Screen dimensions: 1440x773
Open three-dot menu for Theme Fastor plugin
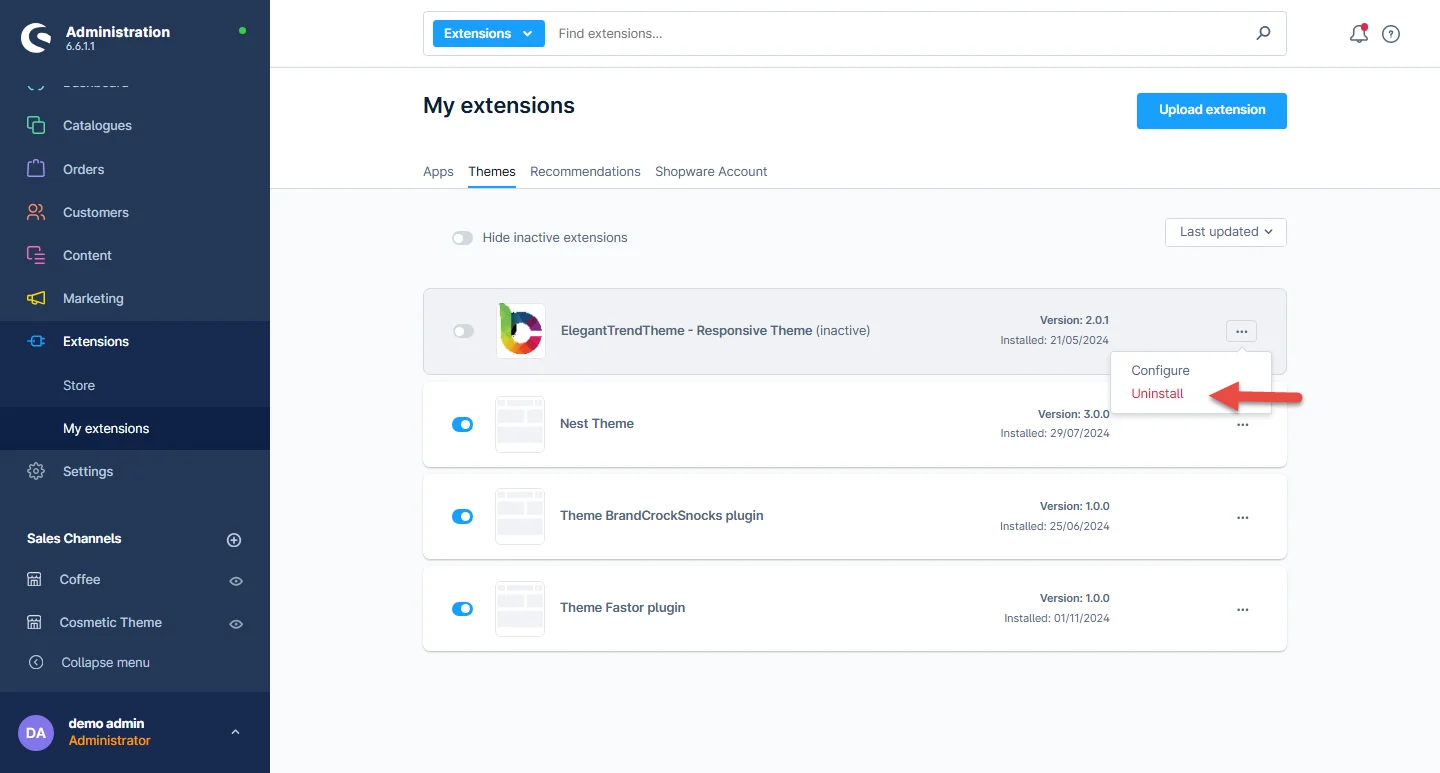[x=1242, y=610]
